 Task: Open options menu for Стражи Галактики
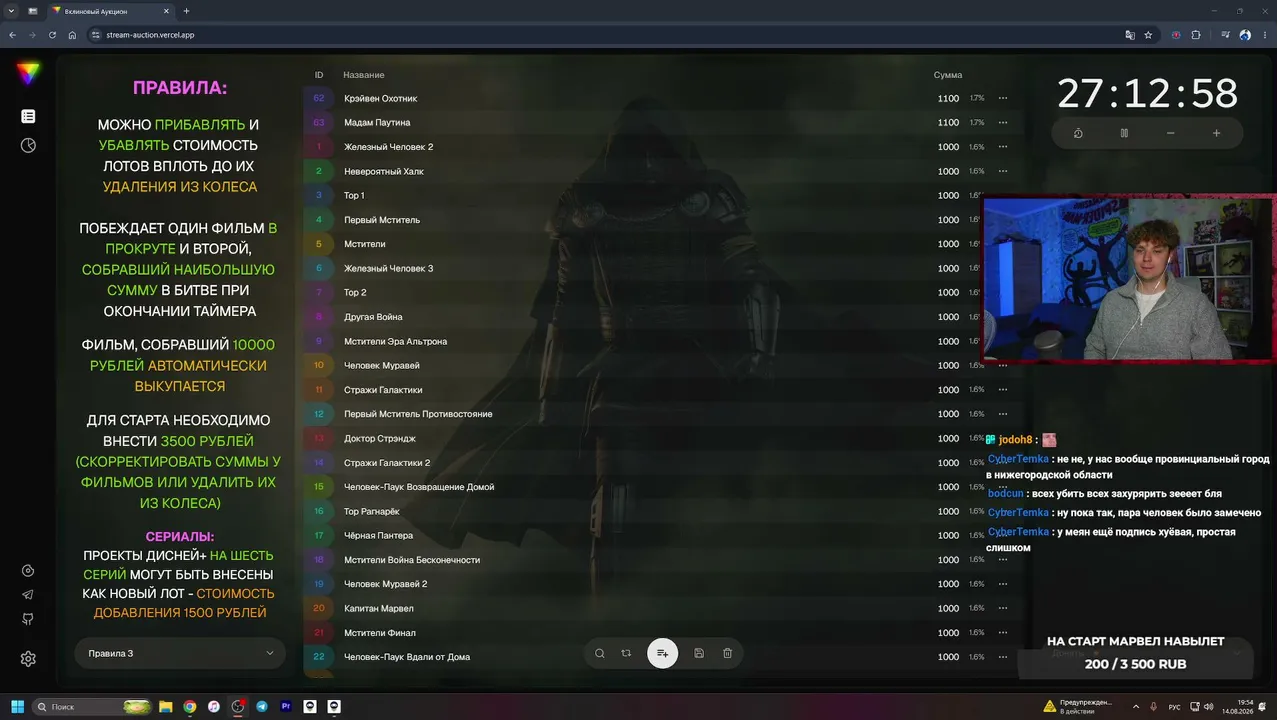[x=1003, y=390]
